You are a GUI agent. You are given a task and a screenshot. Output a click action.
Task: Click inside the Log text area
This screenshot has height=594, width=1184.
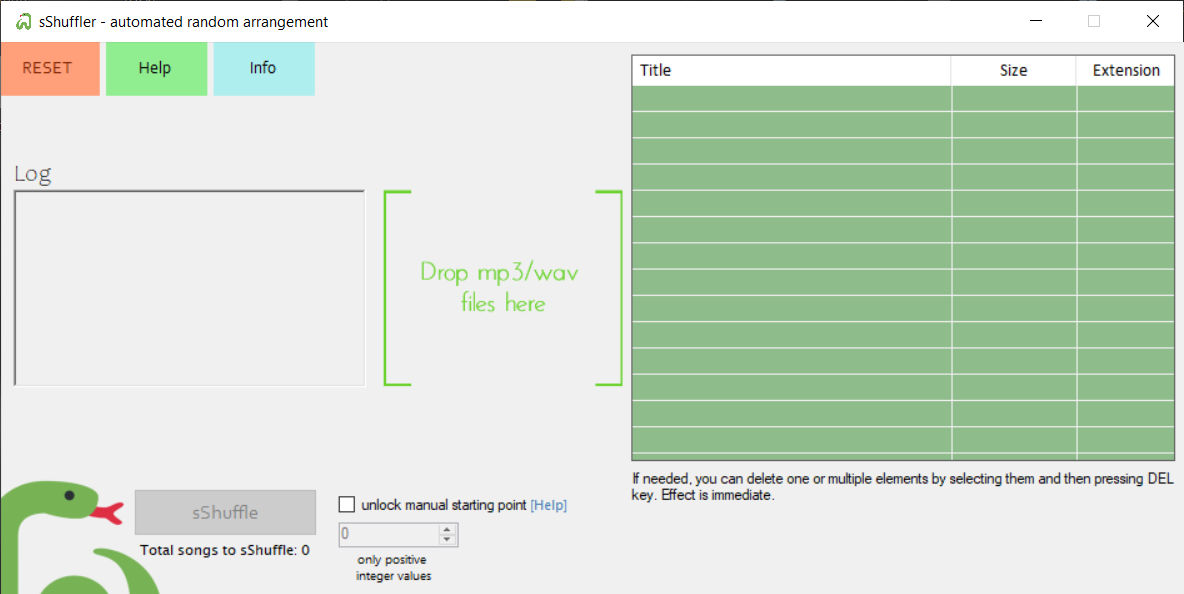[x=190, y=288]
